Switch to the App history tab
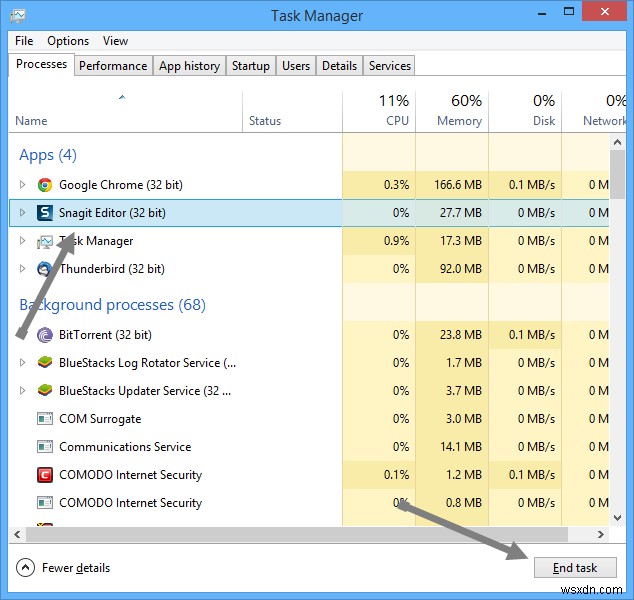The height and width of the screenshot is (600, 634). pos(189,66)
